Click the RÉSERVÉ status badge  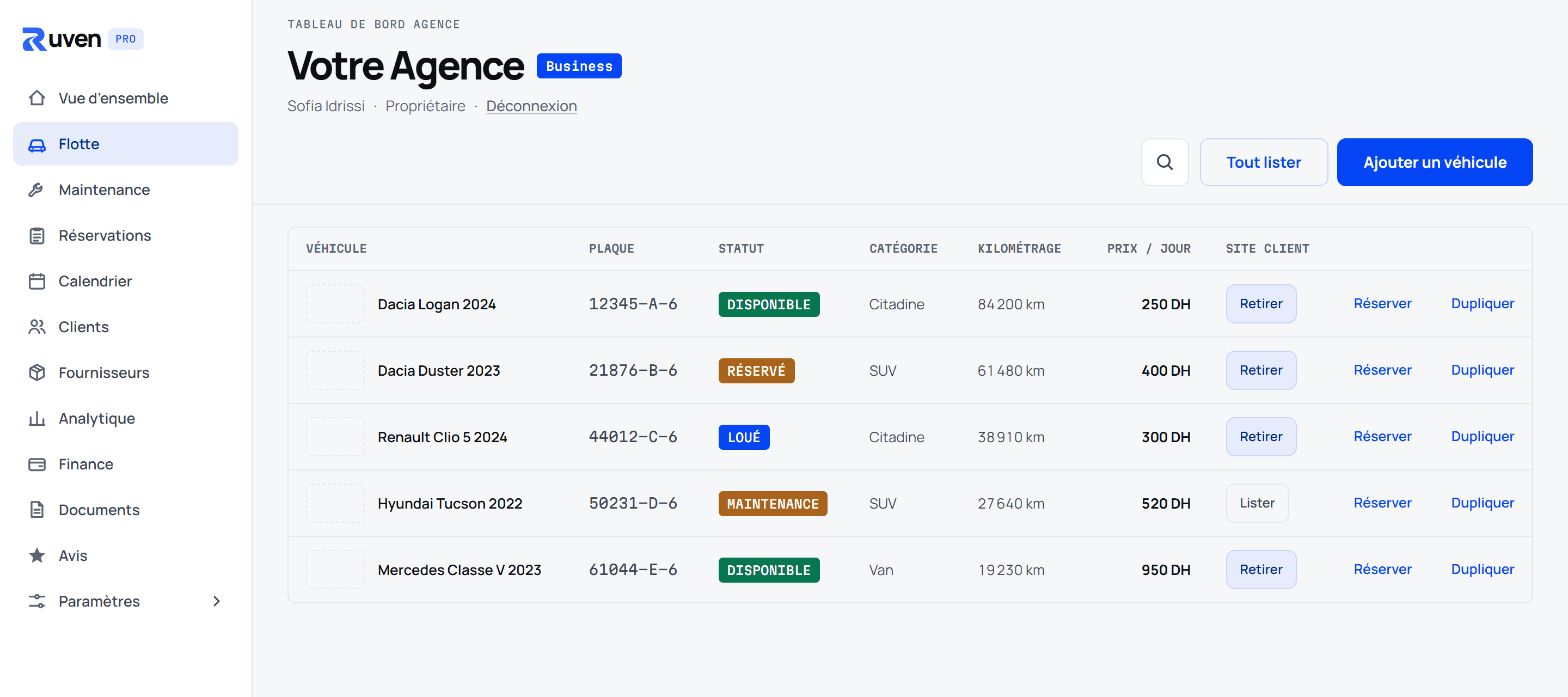[756, 371]
